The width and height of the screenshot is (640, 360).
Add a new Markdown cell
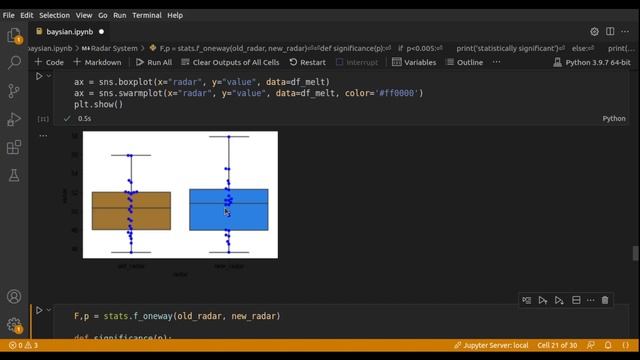click(98, 62)
